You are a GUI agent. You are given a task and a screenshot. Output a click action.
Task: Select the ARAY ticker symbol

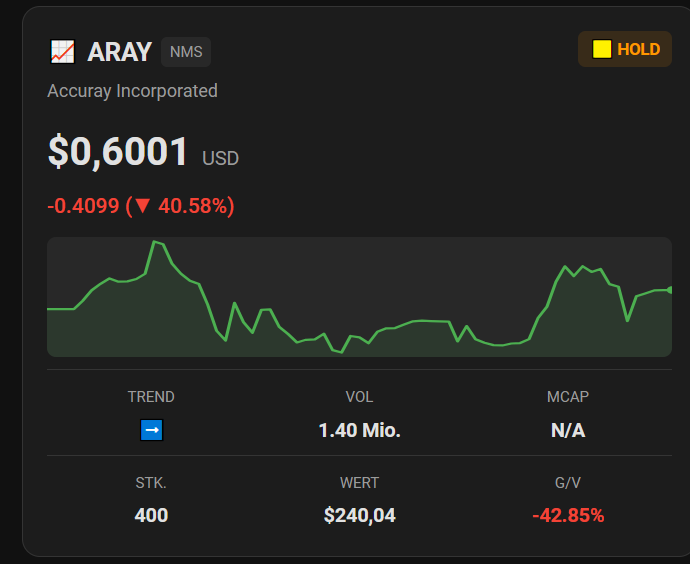(119, 52)
